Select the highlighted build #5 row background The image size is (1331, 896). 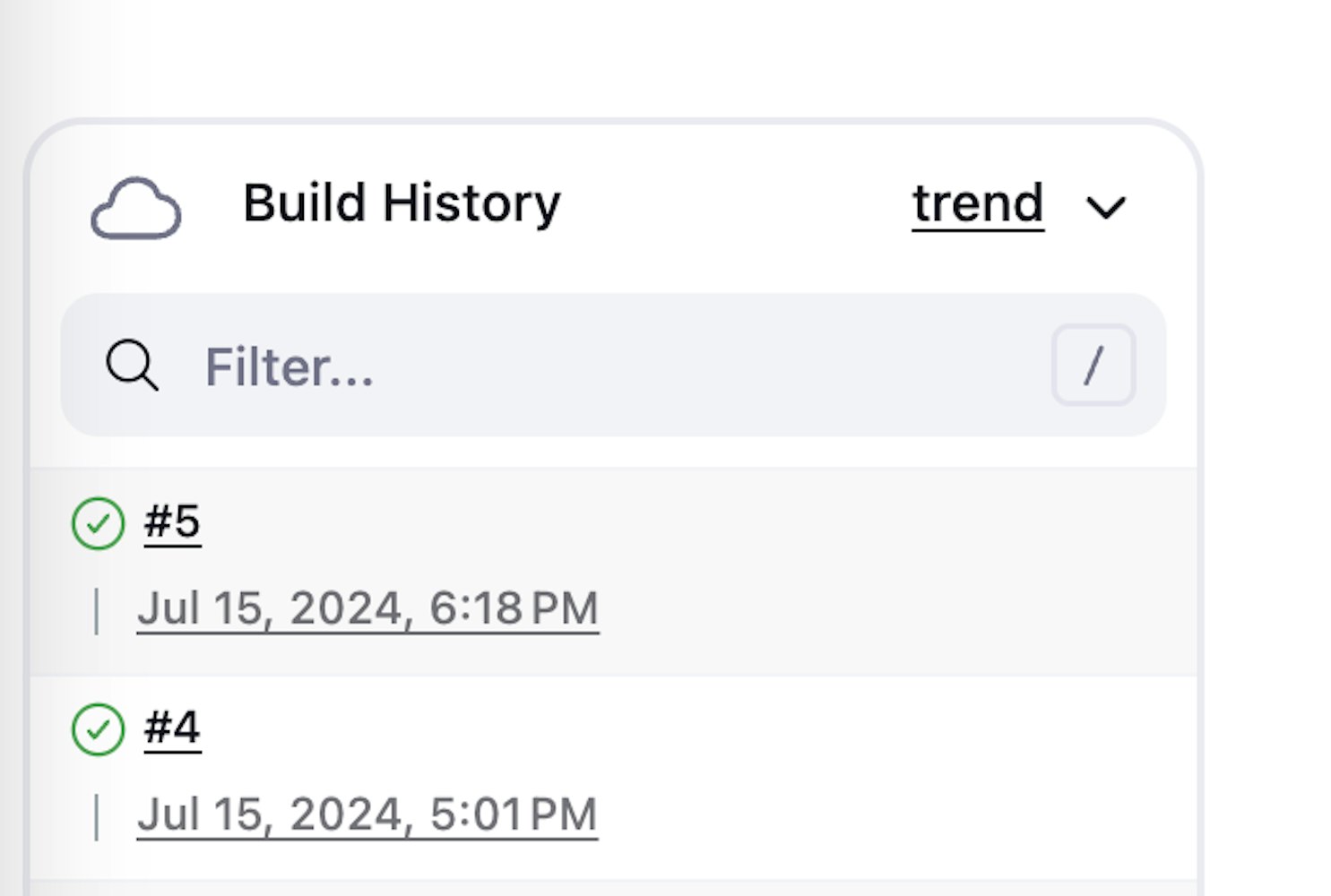[x=614, y=572]
